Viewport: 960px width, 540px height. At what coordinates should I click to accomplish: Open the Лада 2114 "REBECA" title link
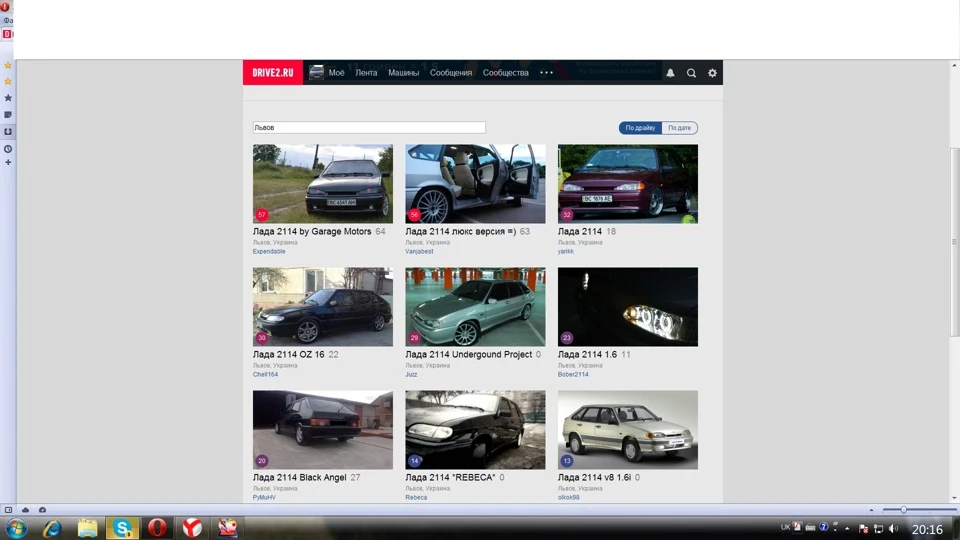[450, 478]
